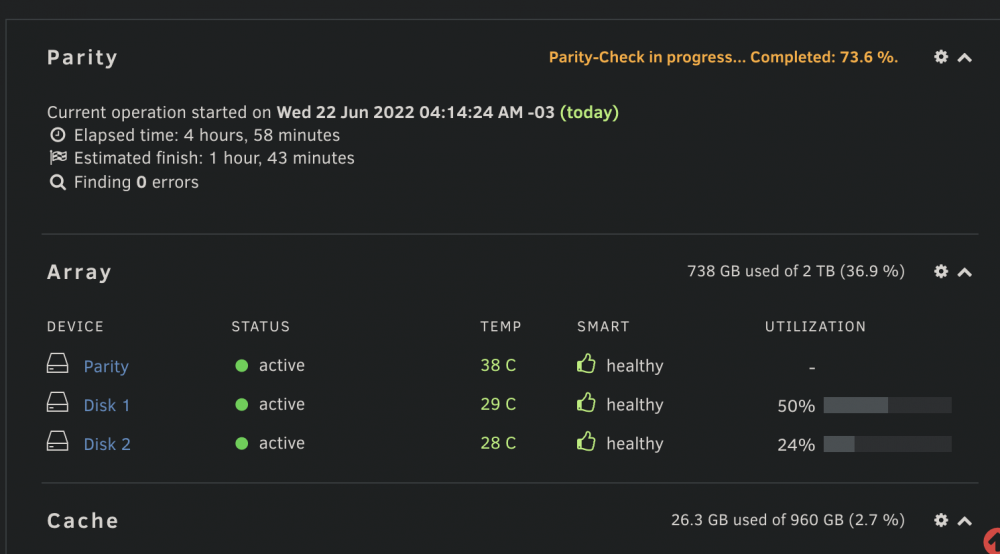Click the green status dot for Disk 2

242,444
